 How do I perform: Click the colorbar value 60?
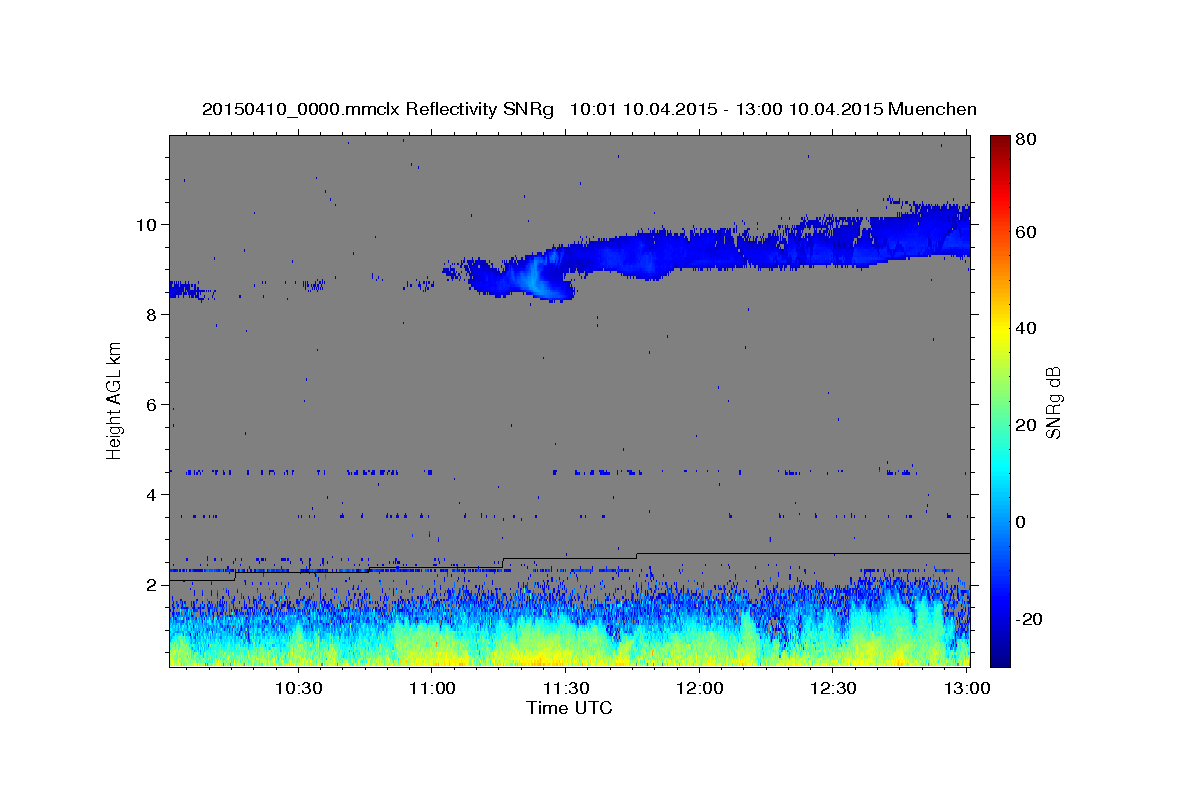pyautogui.click(x=1026, y=232)
